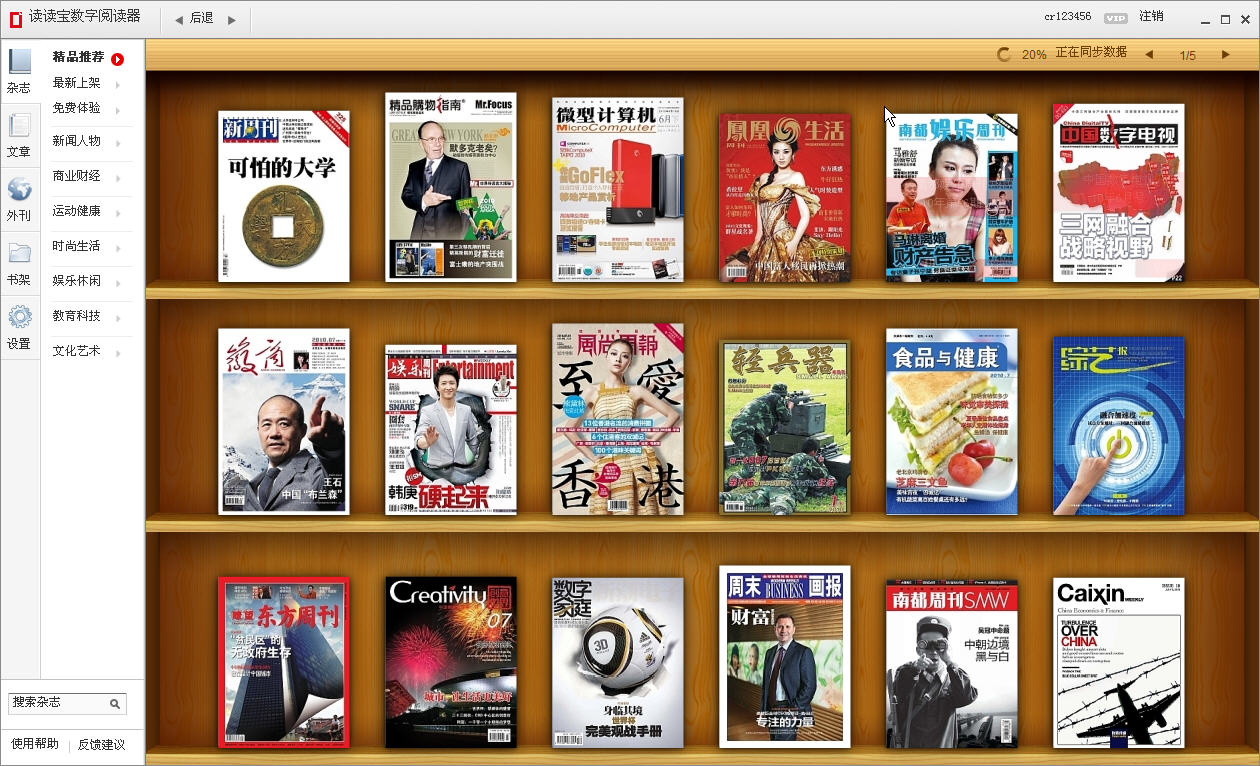Viewport: 1260px width, 766px height.
Task: Select the 精品推荐 category
Action: click(79, 57)
